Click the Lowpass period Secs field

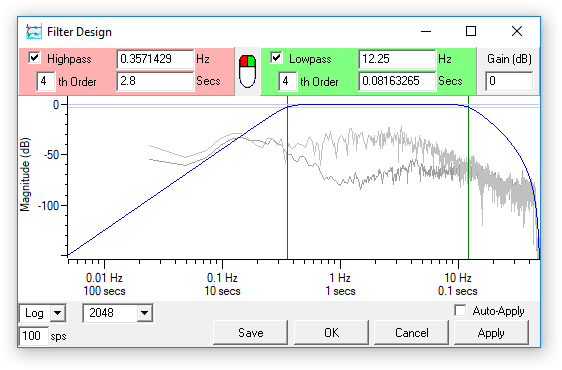(x=397, y=81)
